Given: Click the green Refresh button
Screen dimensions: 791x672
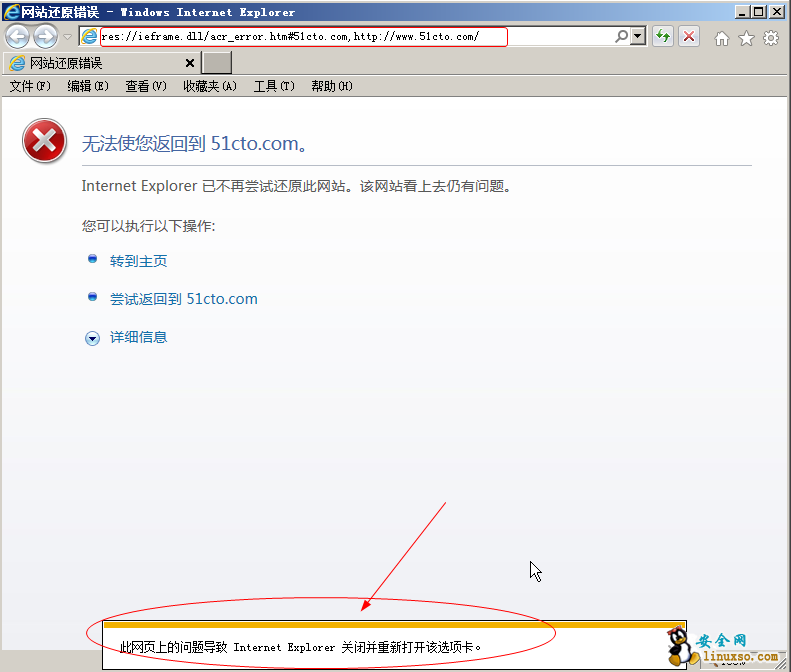Looking at the screenshot, I should [663, 36].
